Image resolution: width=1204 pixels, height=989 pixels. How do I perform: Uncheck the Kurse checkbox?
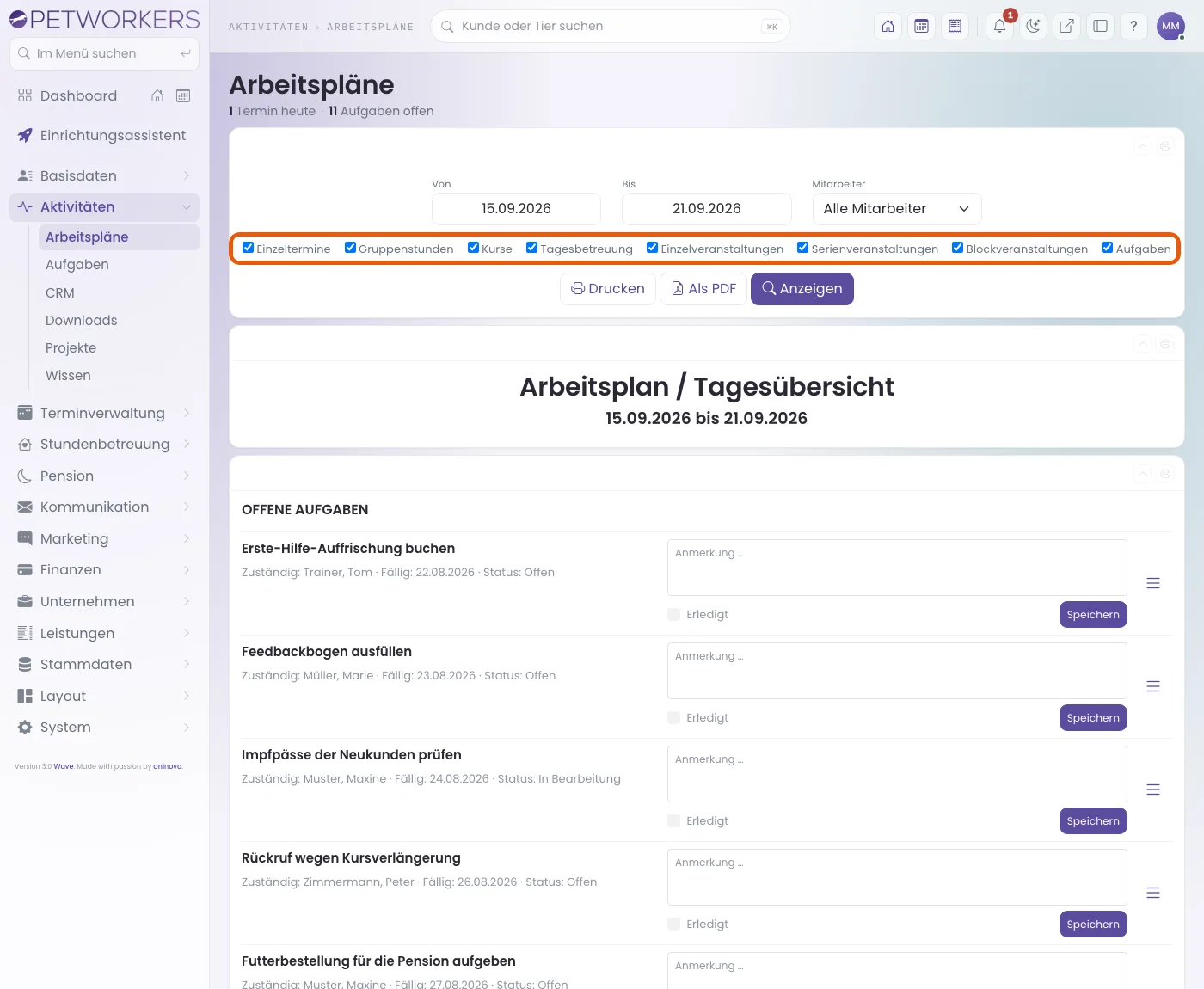pos(473,248)
